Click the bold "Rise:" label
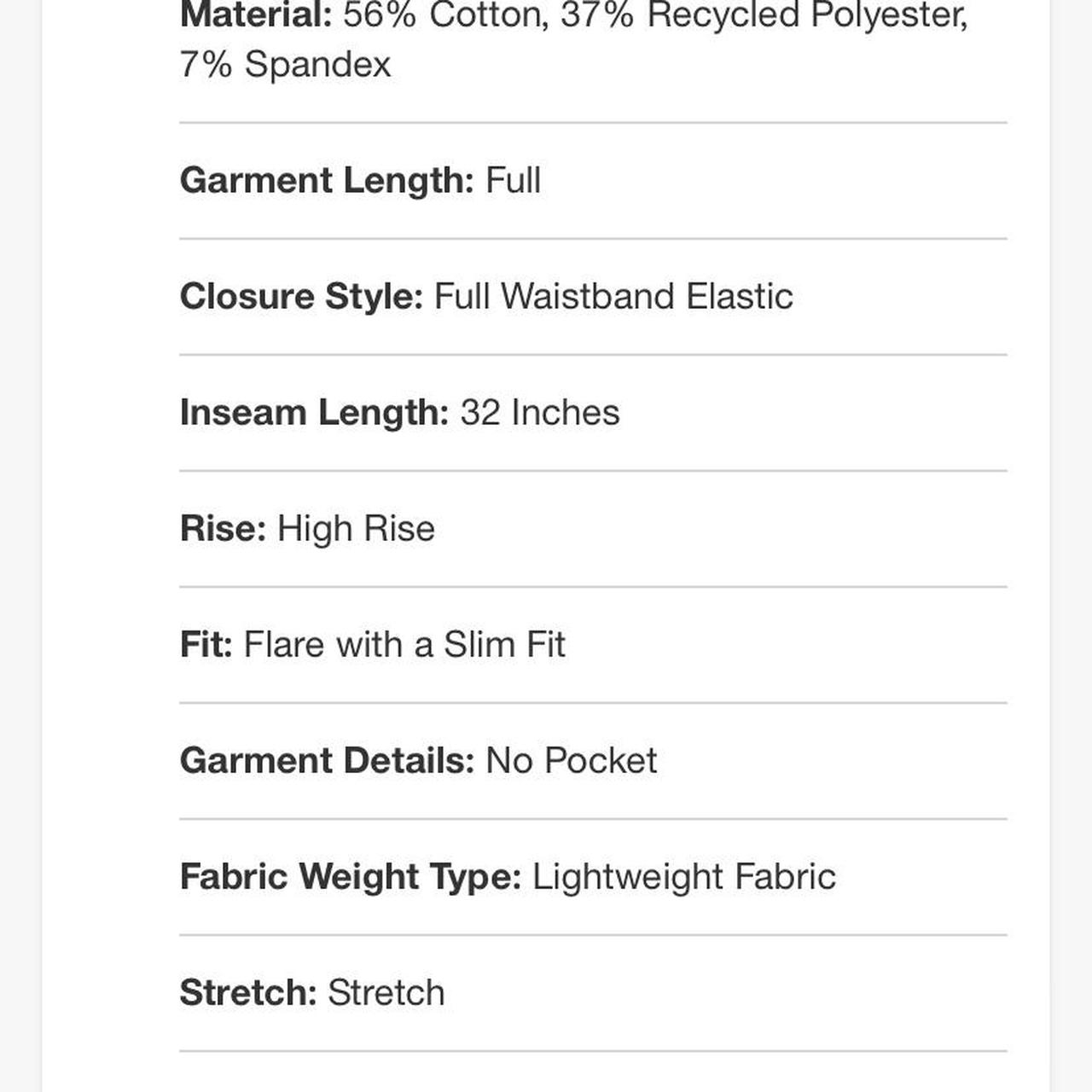1092x1092 pixels. [x=223, y=529]
